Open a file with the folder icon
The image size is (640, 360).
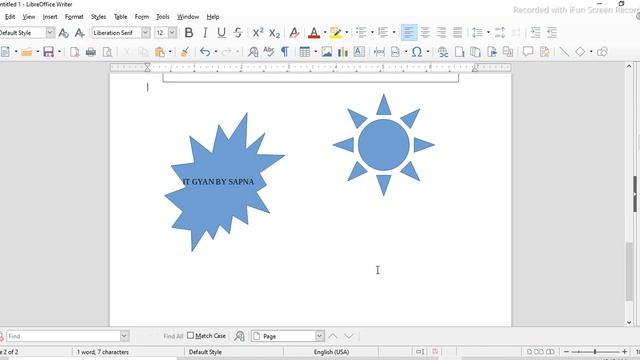click(27, 52)
